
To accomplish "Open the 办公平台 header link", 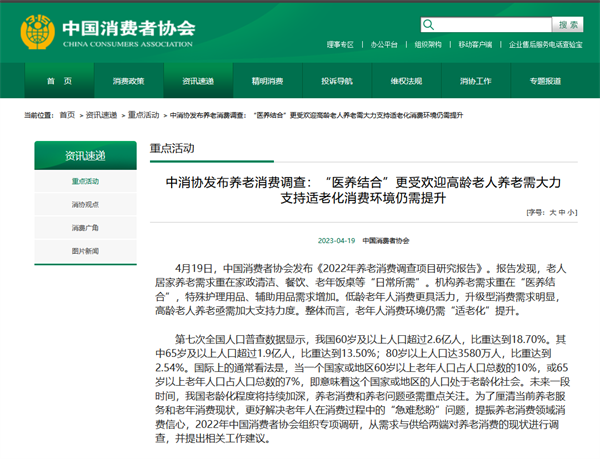I will (384, 45).
